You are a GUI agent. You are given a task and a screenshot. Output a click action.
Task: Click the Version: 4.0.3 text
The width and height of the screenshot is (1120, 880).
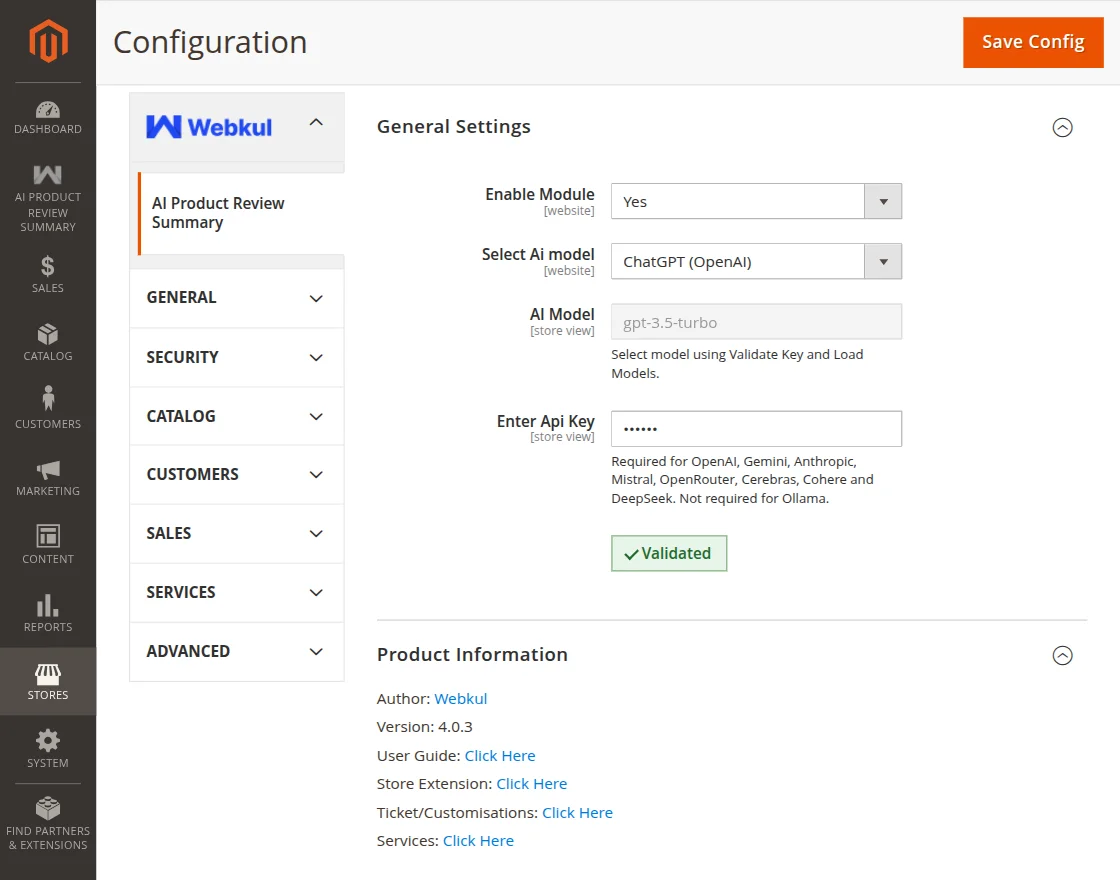(424, 727)
